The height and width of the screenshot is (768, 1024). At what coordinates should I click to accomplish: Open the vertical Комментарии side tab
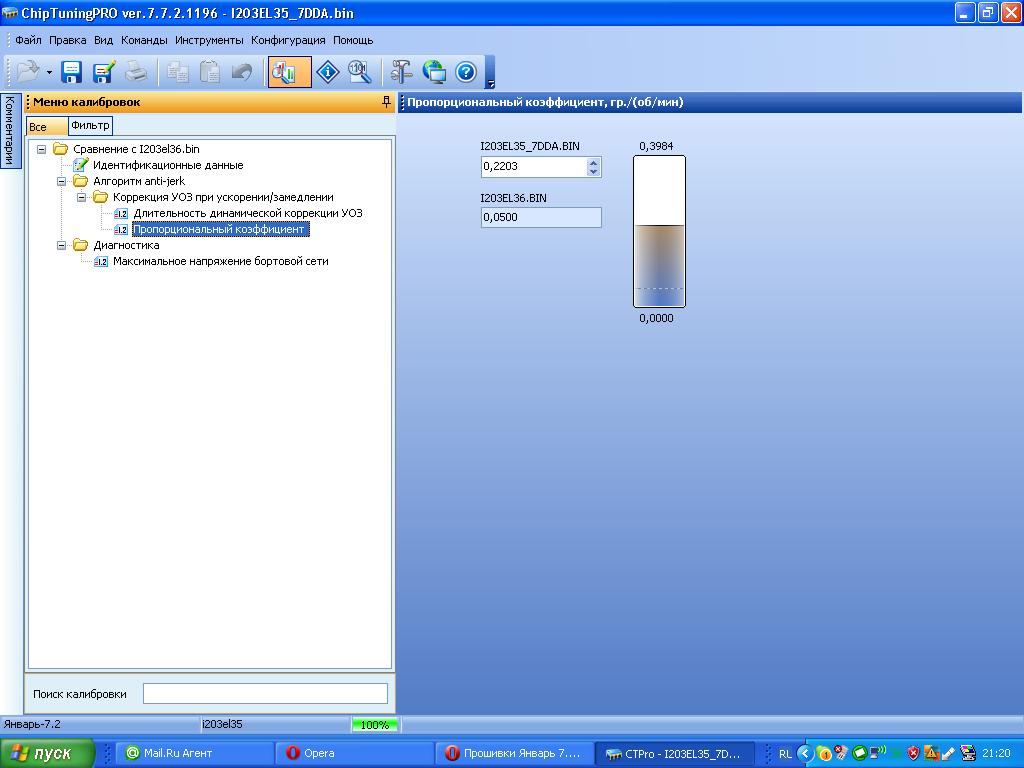(x=10, y=131)
